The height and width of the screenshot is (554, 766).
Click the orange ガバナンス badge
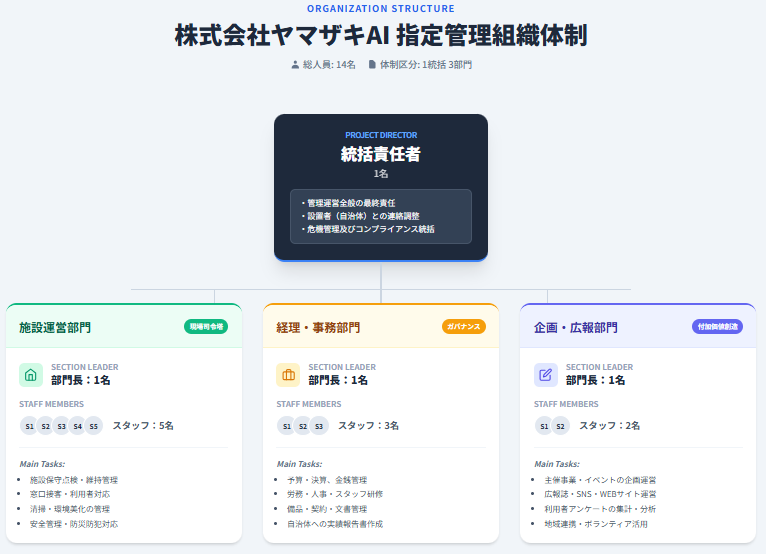(x=464, y=327)
